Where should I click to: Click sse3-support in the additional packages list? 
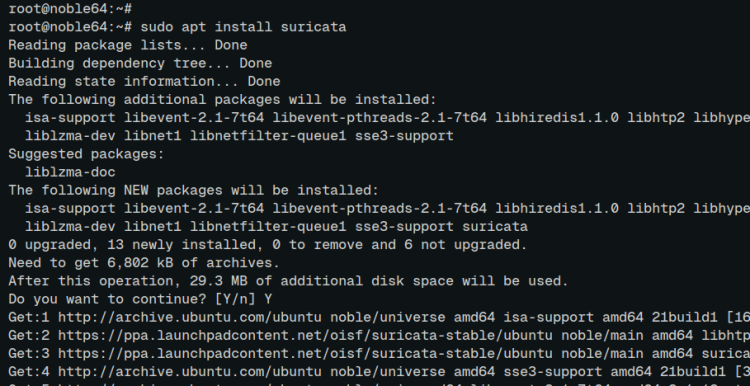404,136
